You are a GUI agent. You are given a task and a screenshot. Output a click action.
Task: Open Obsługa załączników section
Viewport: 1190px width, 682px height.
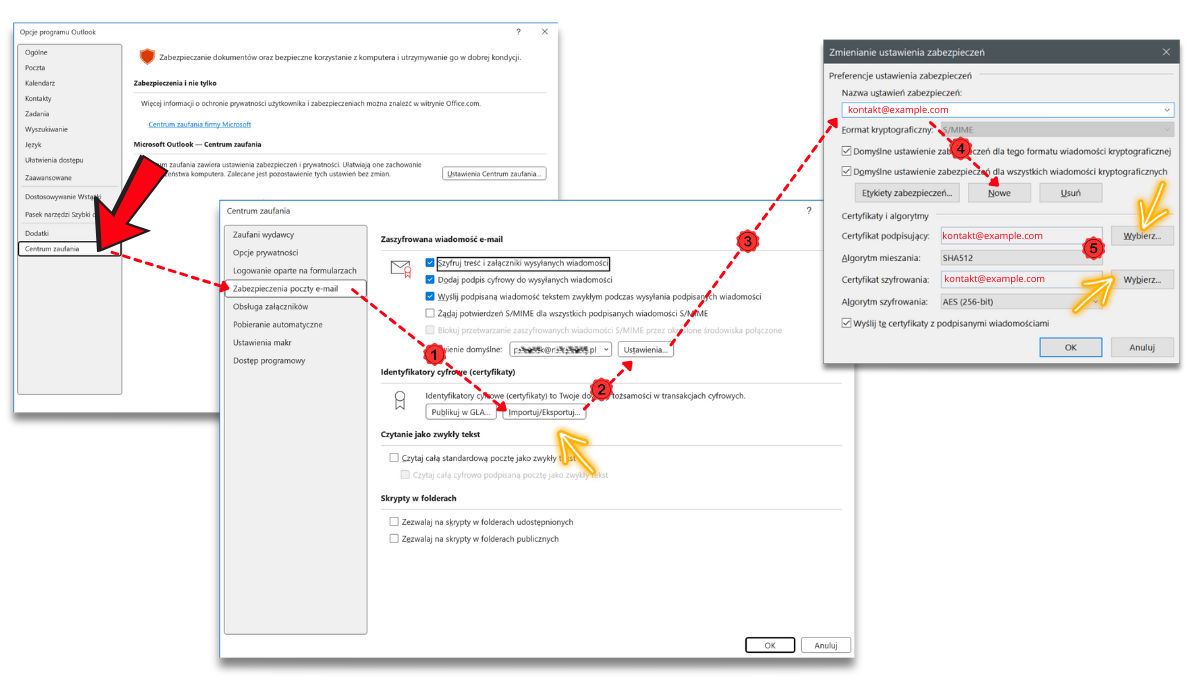[x=270, y=306]
